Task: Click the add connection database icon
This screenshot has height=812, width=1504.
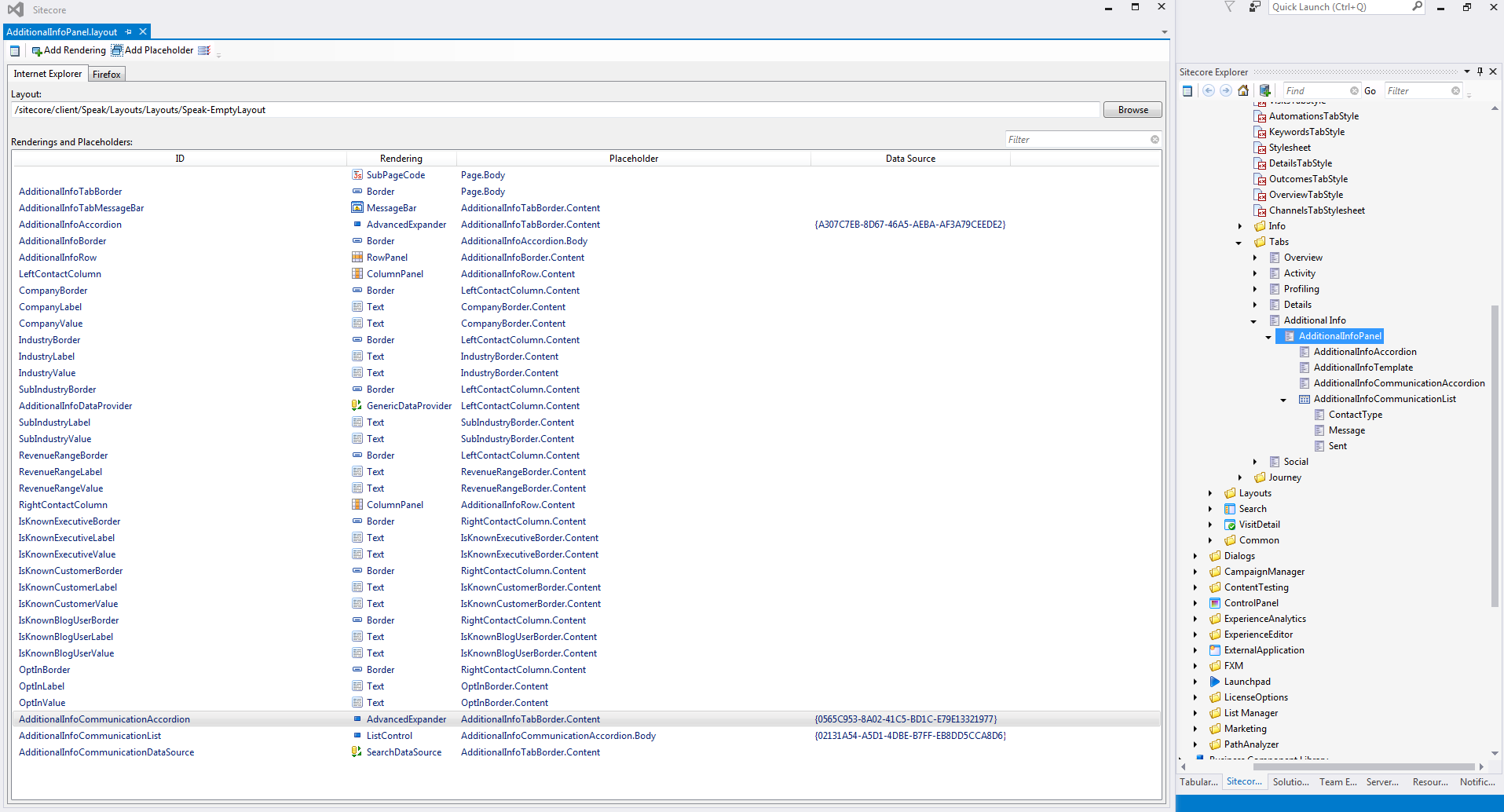Action: pos(1264,91)
